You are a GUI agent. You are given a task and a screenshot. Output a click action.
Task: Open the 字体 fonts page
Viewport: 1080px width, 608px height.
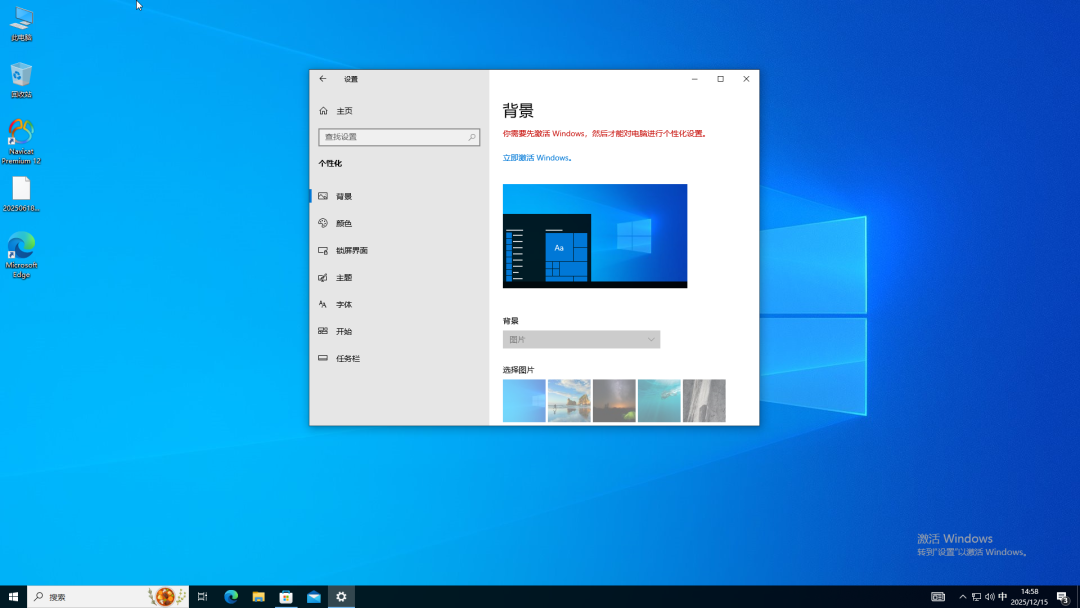click(399, 304)
